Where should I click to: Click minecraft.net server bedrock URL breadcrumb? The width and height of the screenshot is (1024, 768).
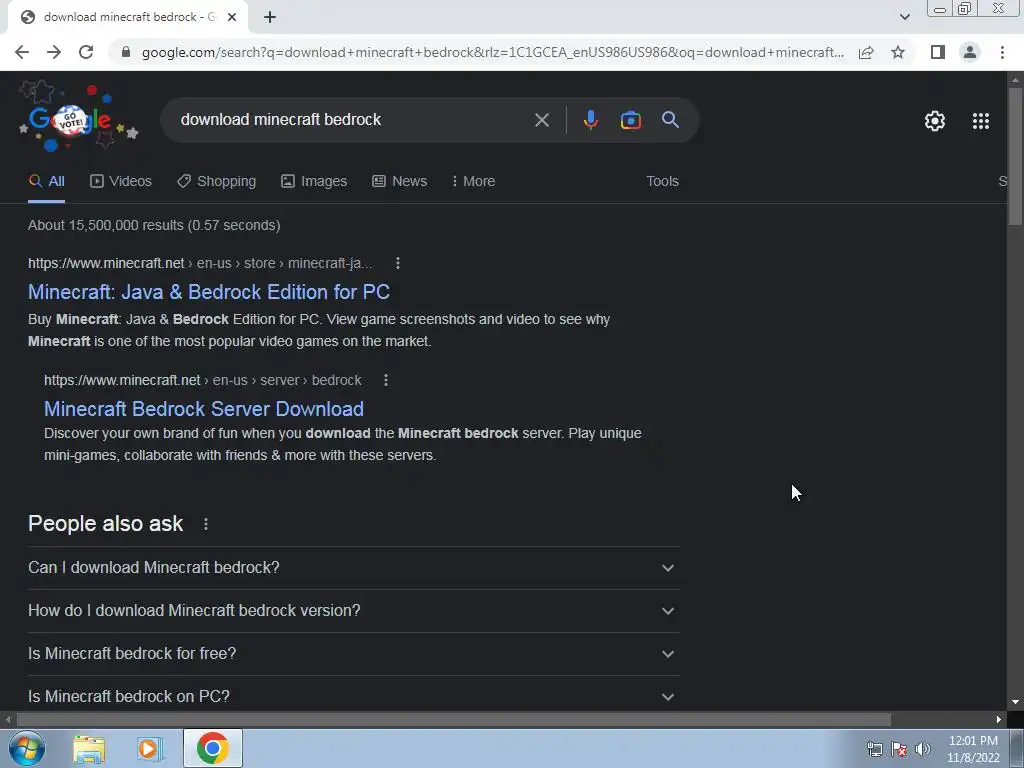[x=202, y=380]
